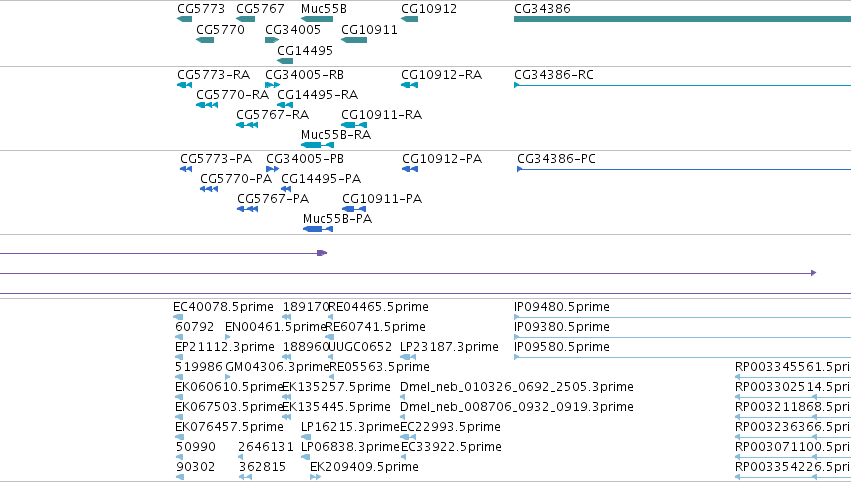Click the EN00461.5prime EST label
Viewport: 851px width, 482px height.
tap(276, 327)
